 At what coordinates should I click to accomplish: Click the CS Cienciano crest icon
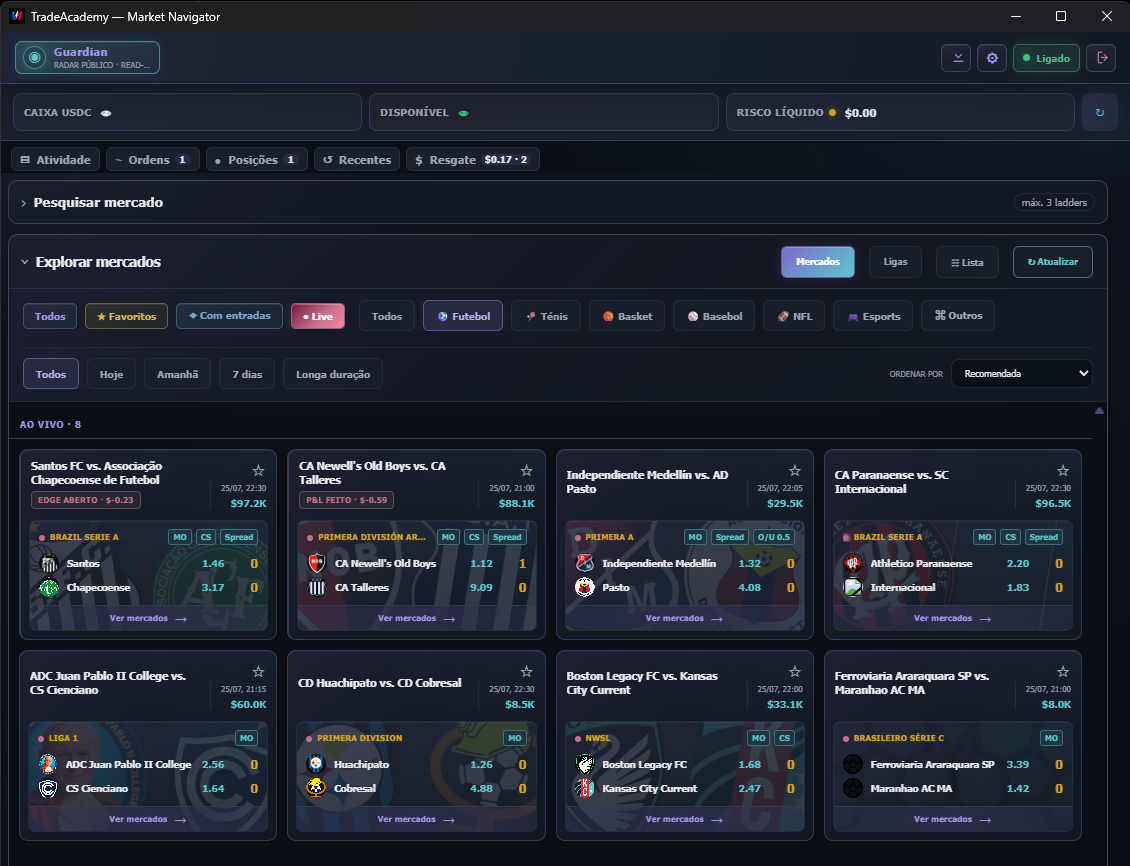[48, 789]
